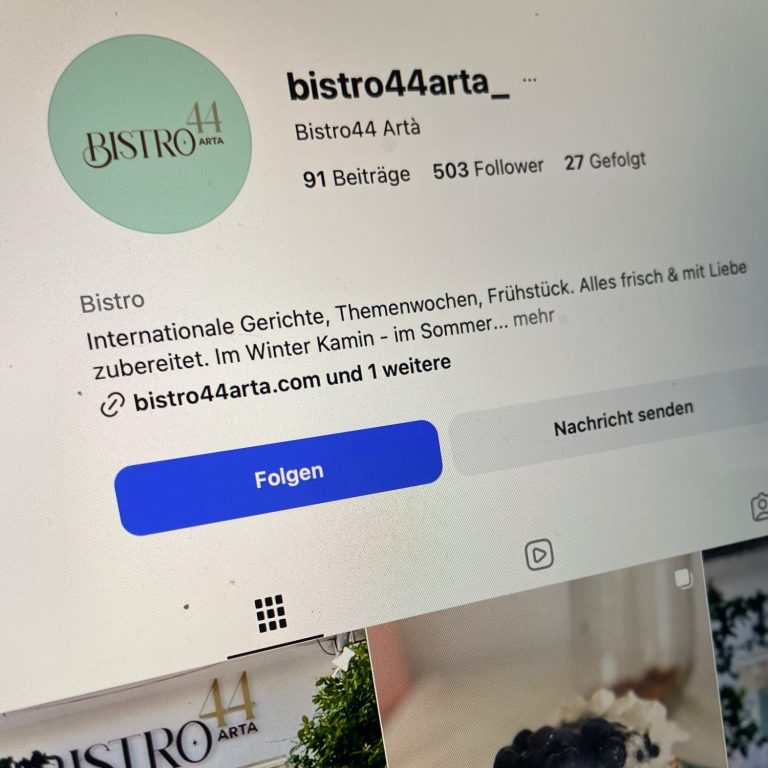Open the Bistro44 Arta profile picture
This screenshot has width=768, height=768.
point(149,134)
